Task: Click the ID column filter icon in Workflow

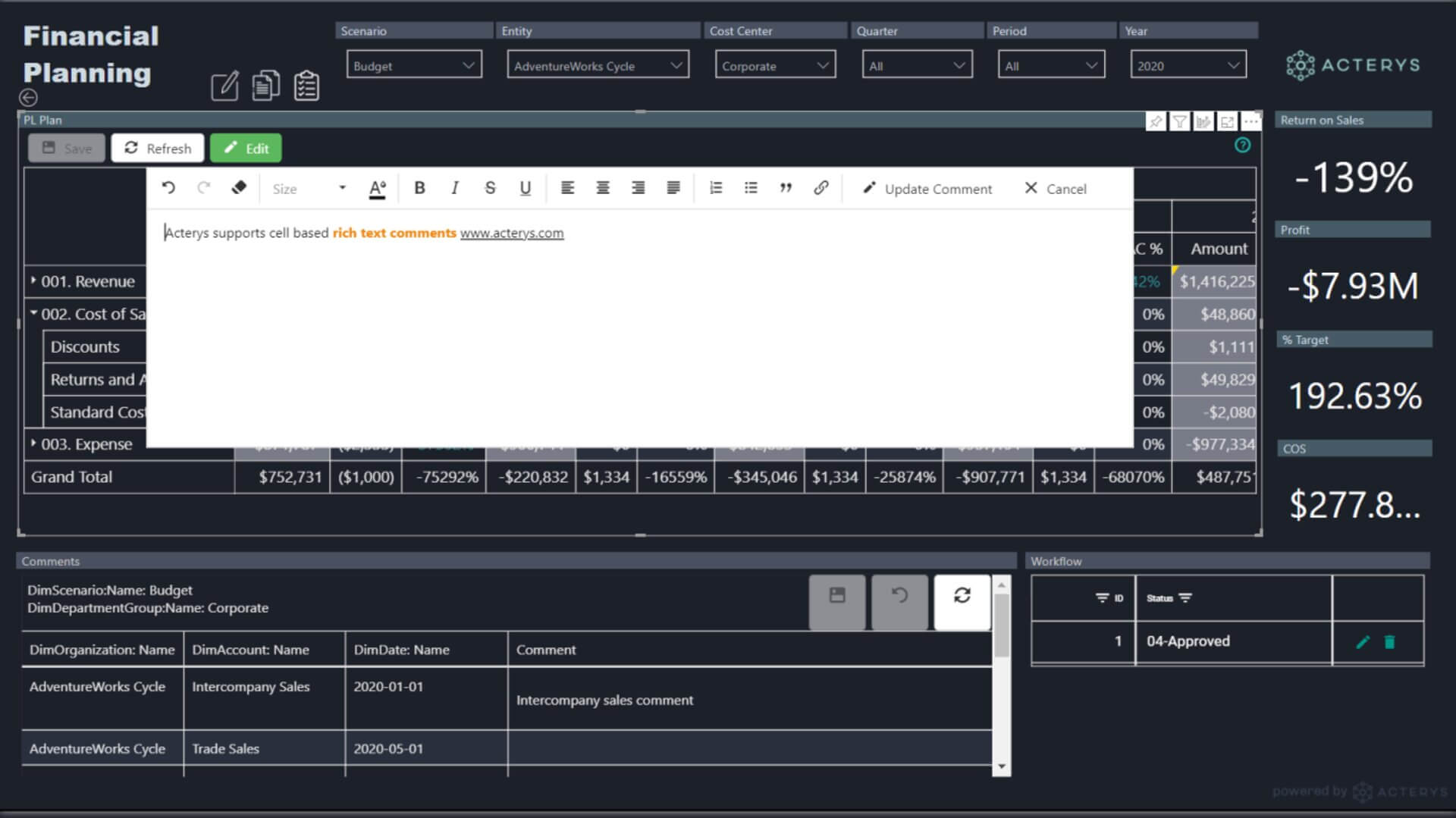Action: [x=1103, y=598]
